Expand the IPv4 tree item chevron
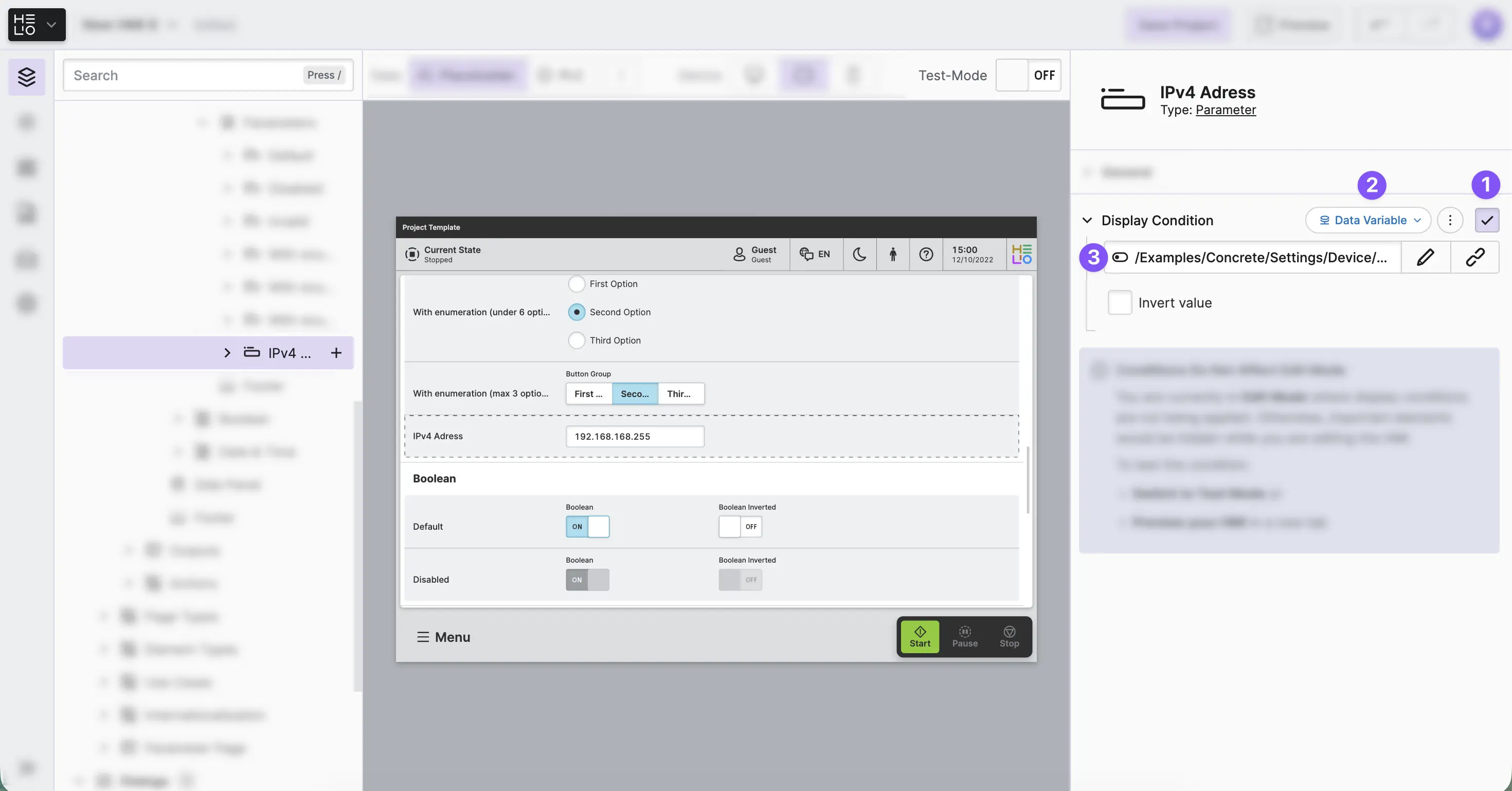1512x791 pixels. (227, 353)
